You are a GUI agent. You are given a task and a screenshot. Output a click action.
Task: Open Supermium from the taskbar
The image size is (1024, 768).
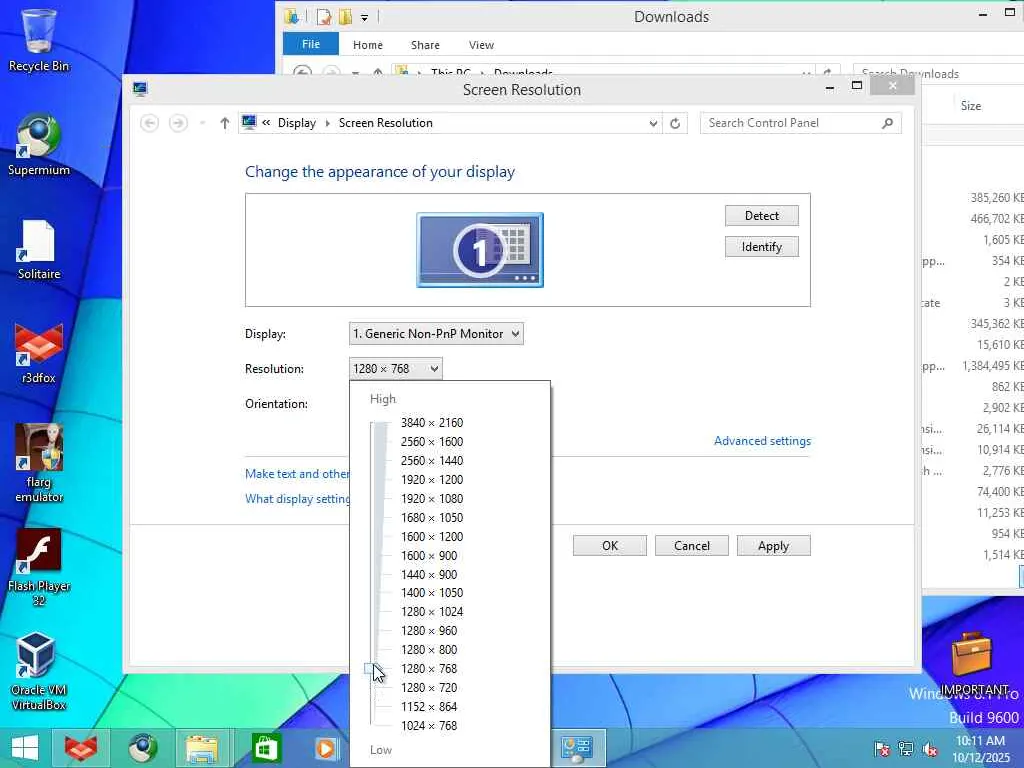pyautogui.click(x=142, y=748)
